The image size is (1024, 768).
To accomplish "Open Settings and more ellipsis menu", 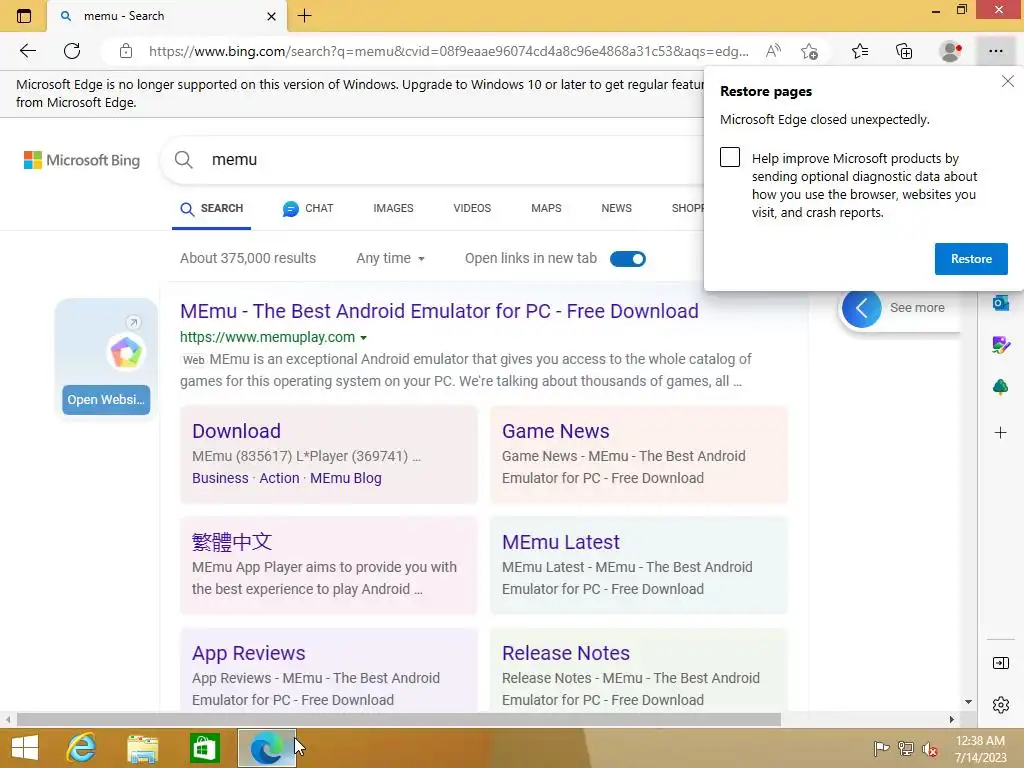I will [x=995, y=51].
